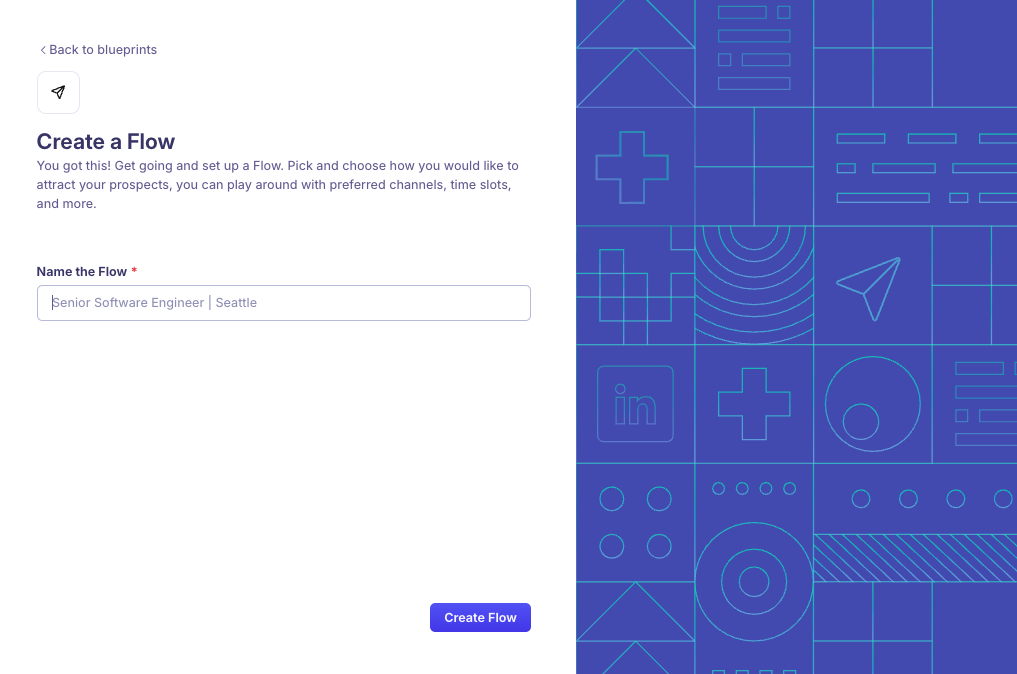Click the tile with four large circles

(635, 522)
